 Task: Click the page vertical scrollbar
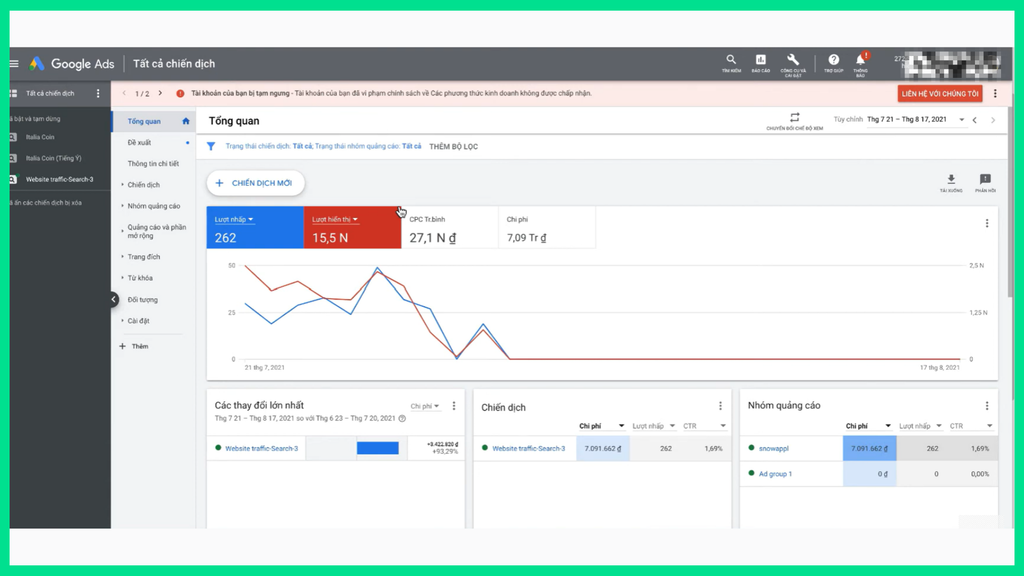click(1010, 202)
